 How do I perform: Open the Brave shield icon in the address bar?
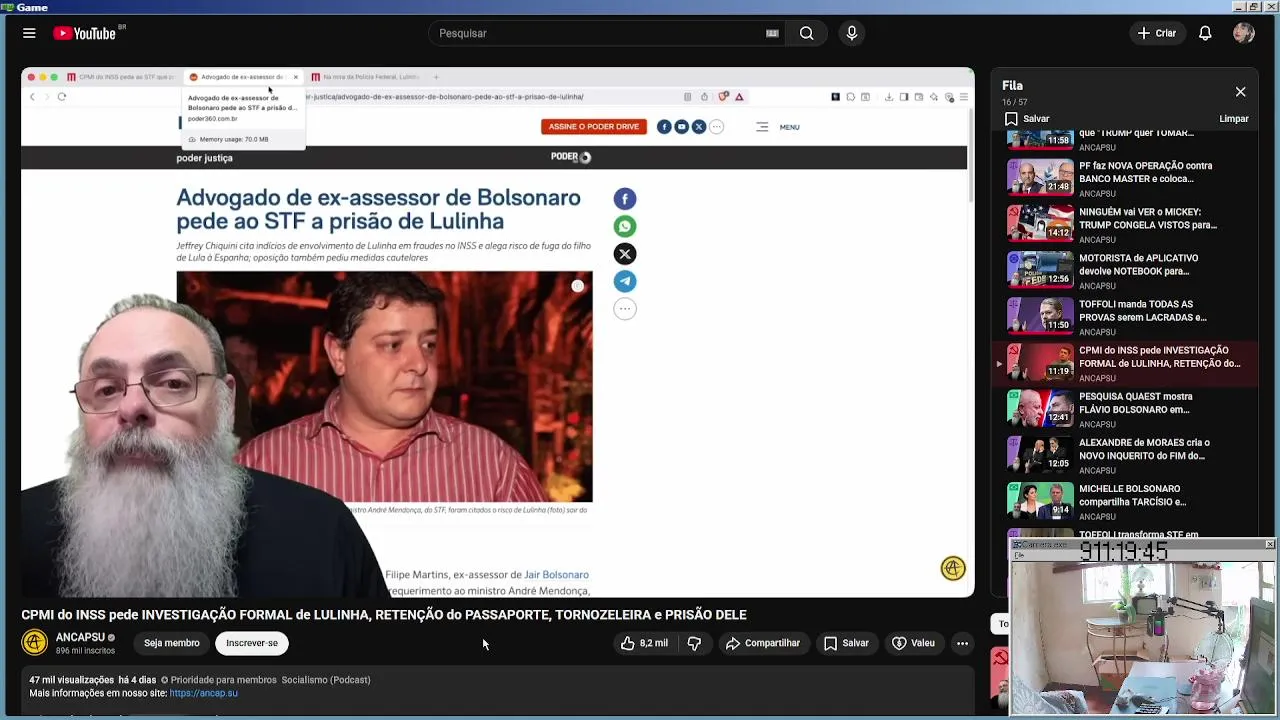[723, 97]
